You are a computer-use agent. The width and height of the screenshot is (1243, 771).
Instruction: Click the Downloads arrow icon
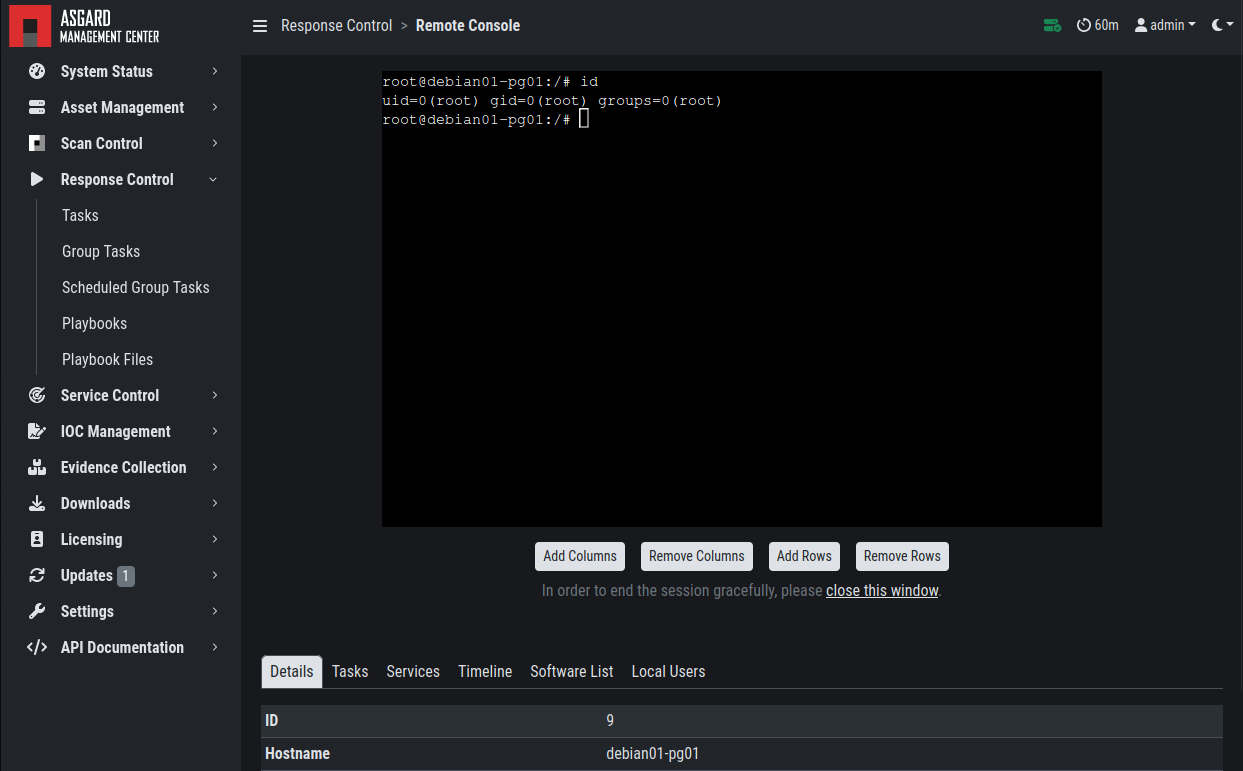click(37, 503)
